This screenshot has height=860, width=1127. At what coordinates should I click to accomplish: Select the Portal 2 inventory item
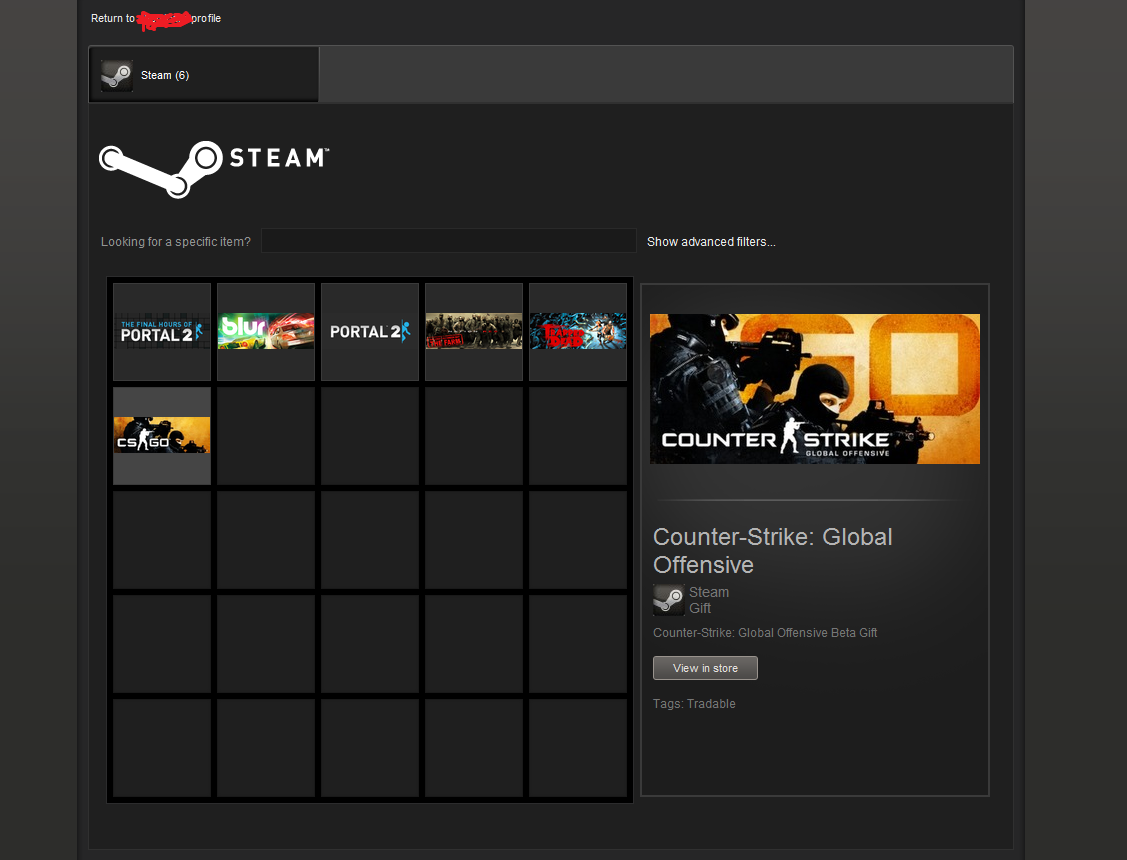[369, 331]
